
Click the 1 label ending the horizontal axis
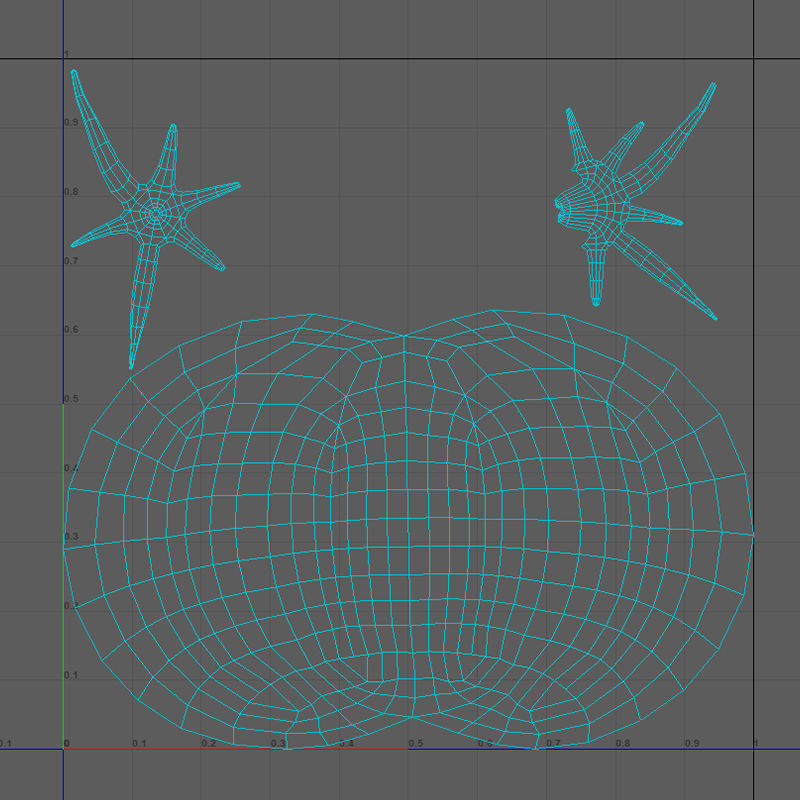757,743
